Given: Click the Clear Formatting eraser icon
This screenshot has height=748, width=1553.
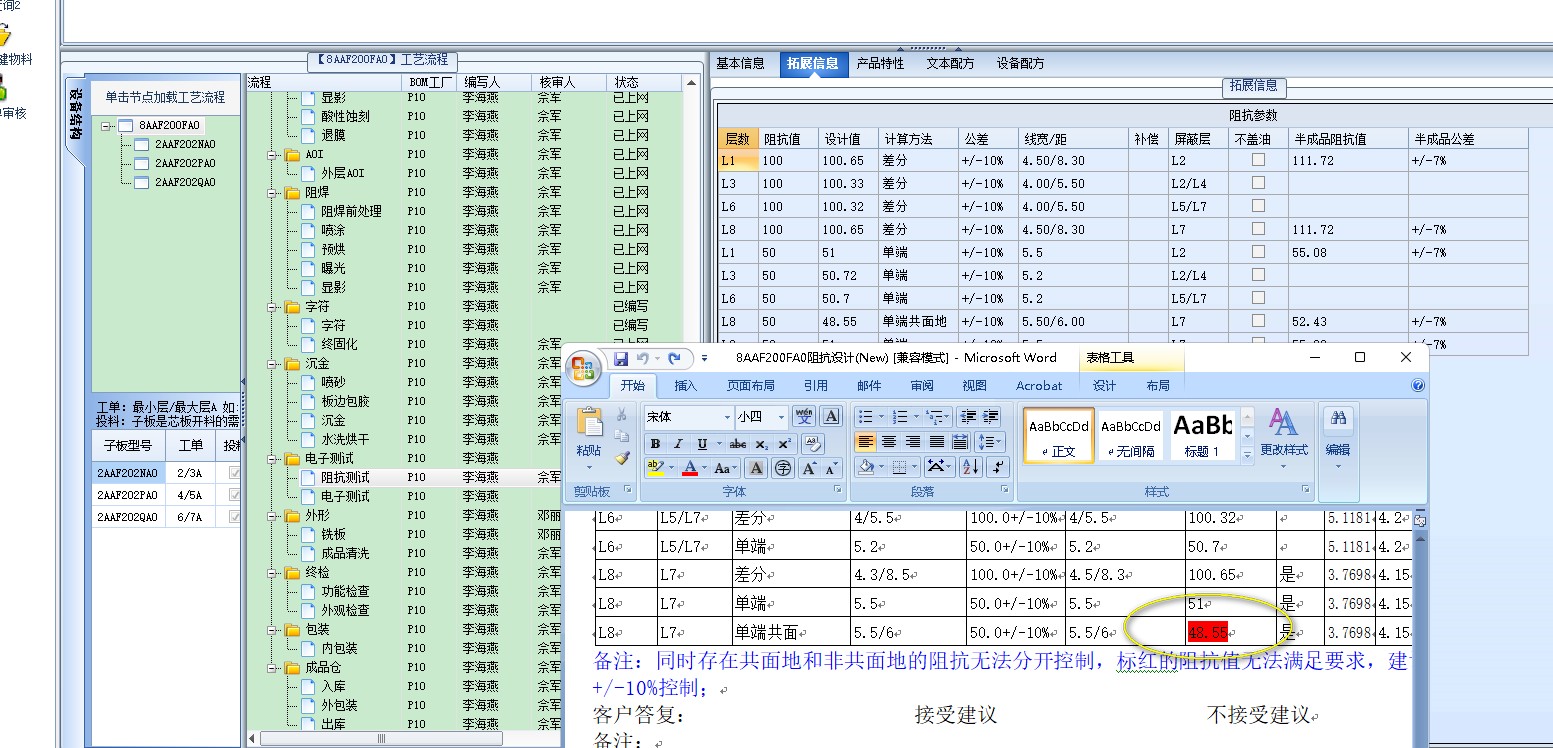Looking at the screenshot, I should point(812,444).
